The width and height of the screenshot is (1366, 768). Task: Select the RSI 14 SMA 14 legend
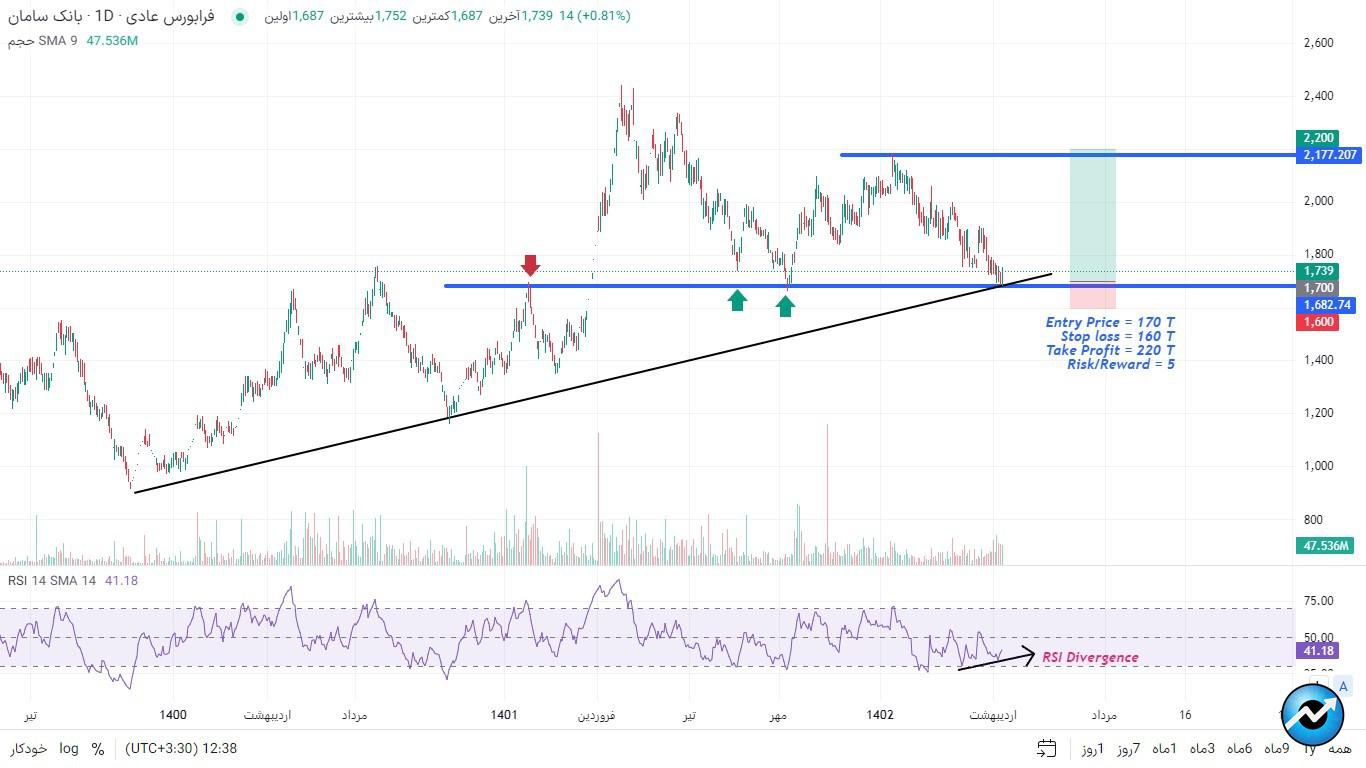click(52, 581)
